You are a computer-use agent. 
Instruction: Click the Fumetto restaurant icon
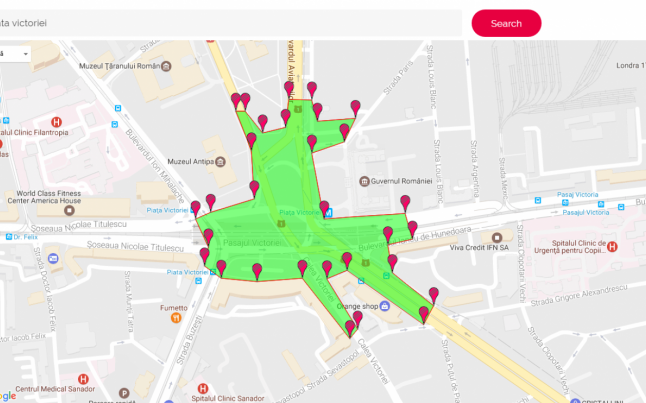point(176,318)
